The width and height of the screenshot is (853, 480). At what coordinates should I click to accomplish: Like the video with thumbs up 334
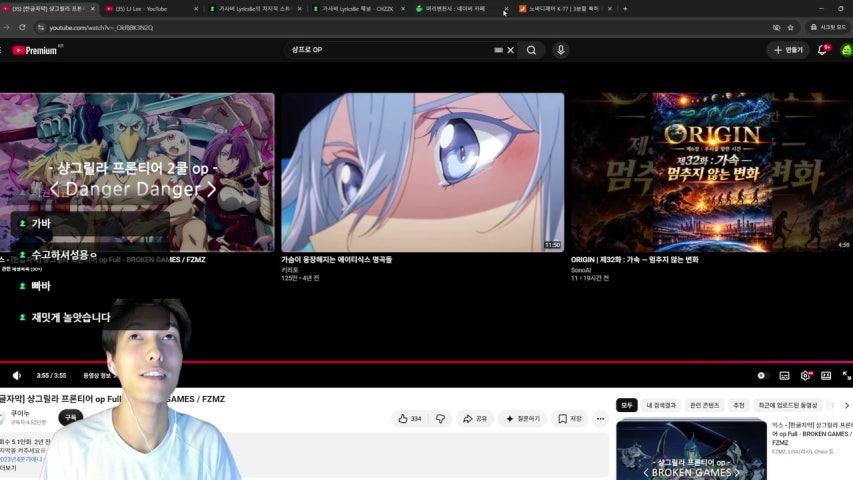click(x=410, y=419)
